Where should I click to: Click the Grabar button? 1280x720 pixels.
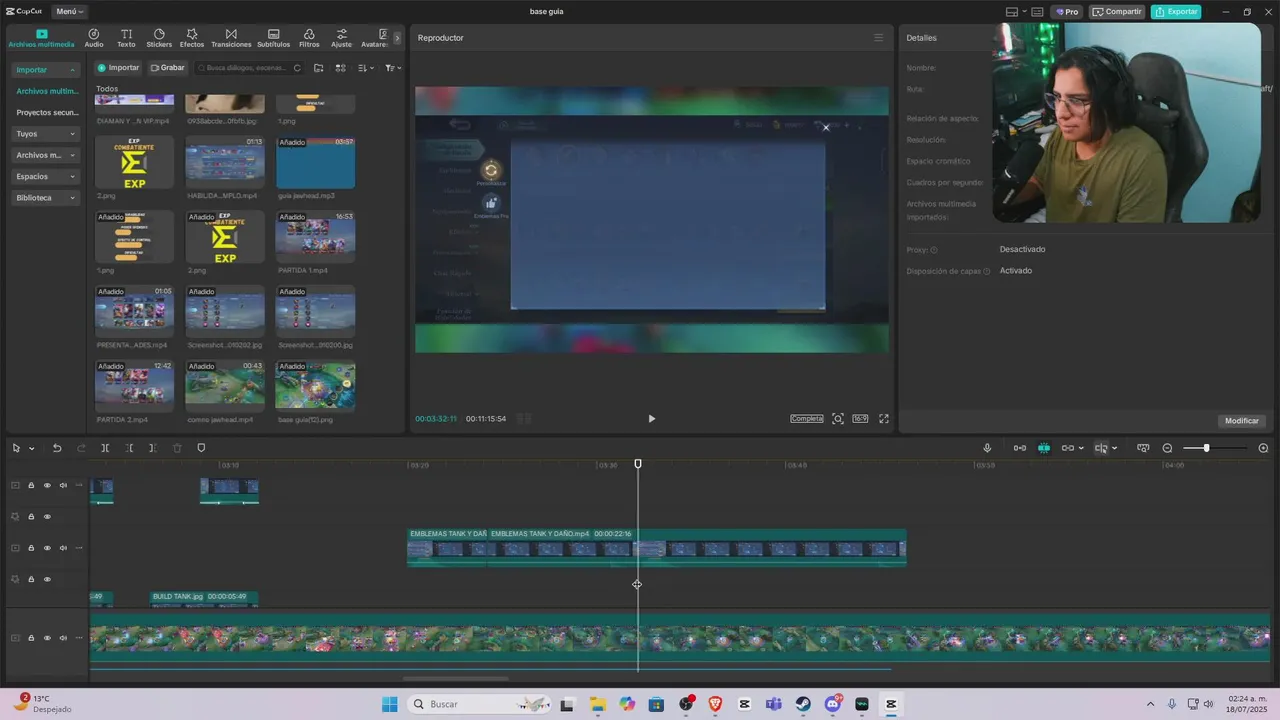coord(167,68)
